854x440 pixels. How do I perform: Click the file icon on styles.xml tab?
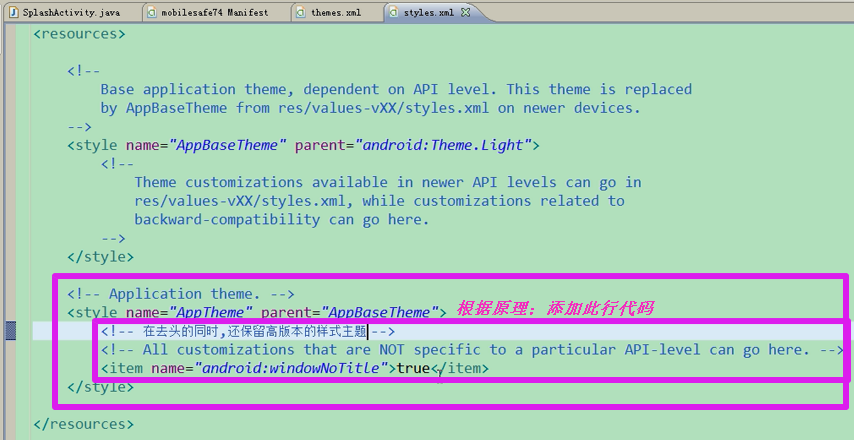coord(394,12)
